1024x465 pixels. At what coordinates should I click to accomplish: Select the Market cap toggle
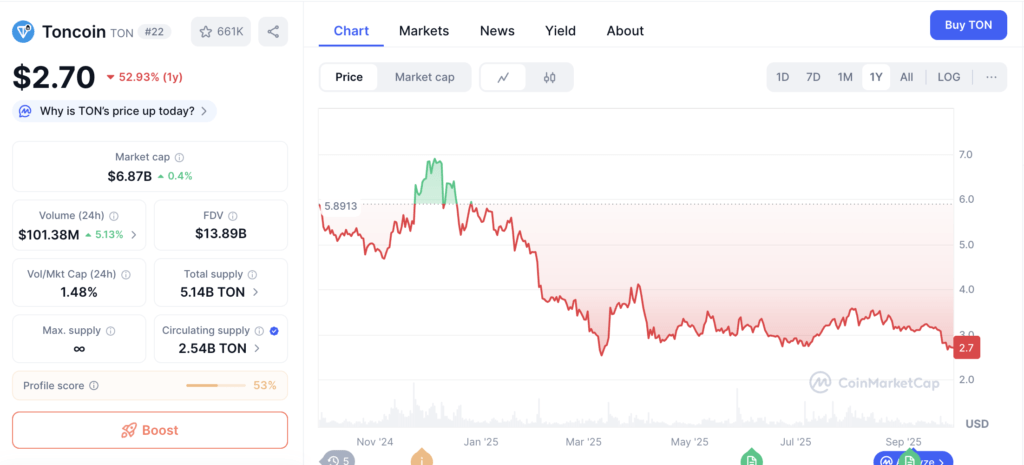pos(424,77)
